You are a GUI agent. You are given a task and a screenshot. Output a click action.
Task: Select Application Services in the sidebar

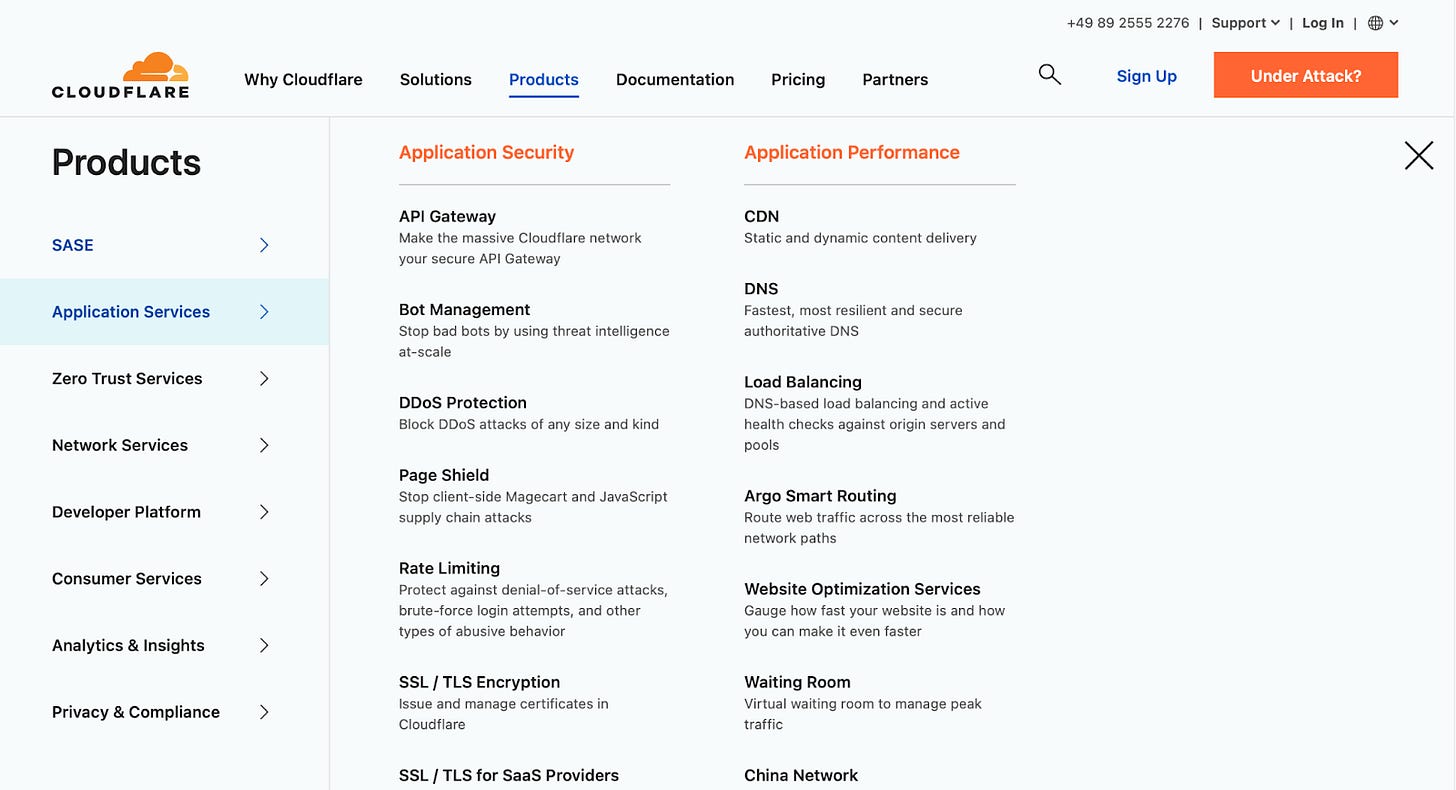130,311
